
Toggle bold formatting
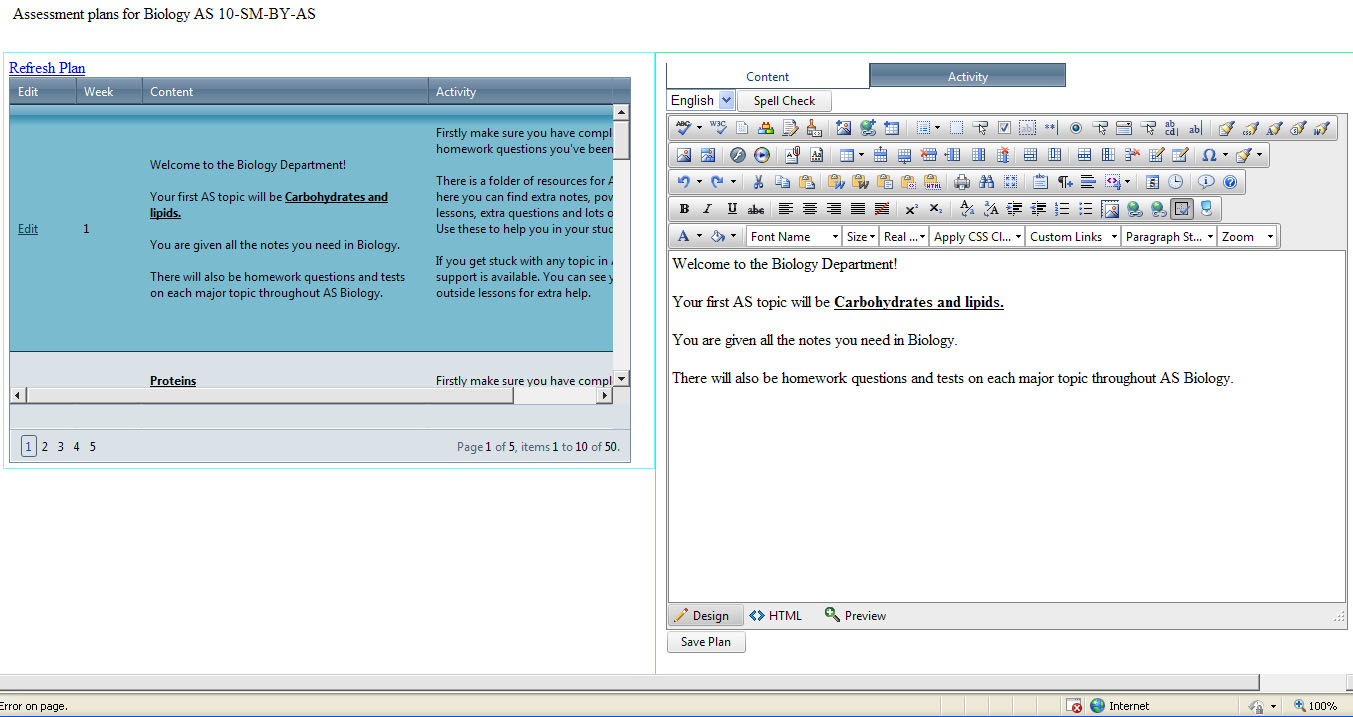684,209
